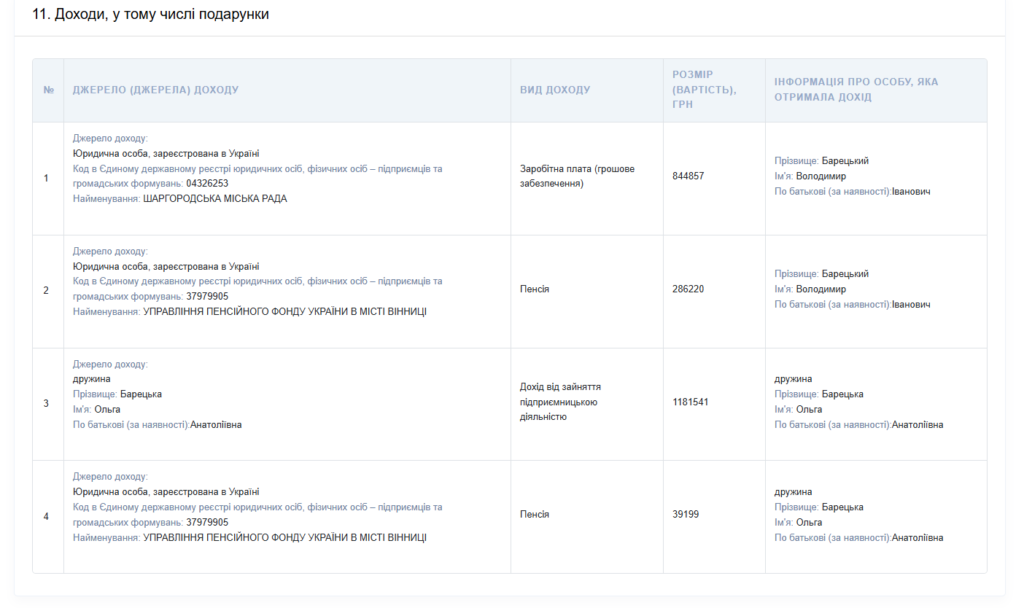Image resolution: width=1024 pixels, height=608 pixels.
Task: Click the patronymic 'Іванович' in row 1
Action: pyautogui.click(x=911, y=191)
